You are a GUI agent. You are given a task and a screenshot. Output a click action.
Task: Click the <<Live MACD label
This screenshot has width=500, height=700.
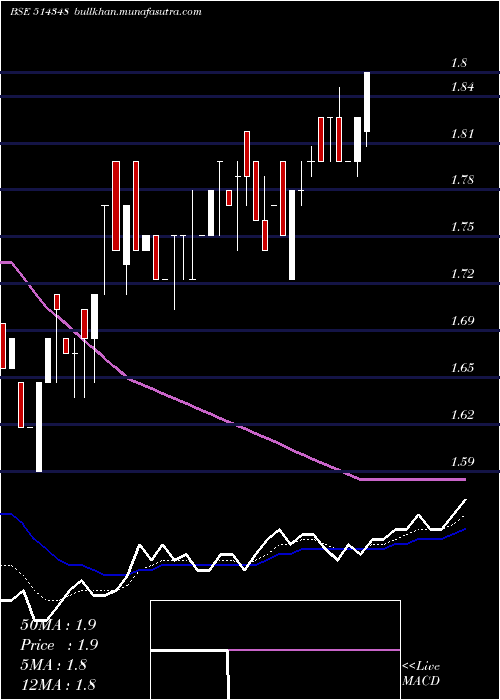[x=421, y=674]
